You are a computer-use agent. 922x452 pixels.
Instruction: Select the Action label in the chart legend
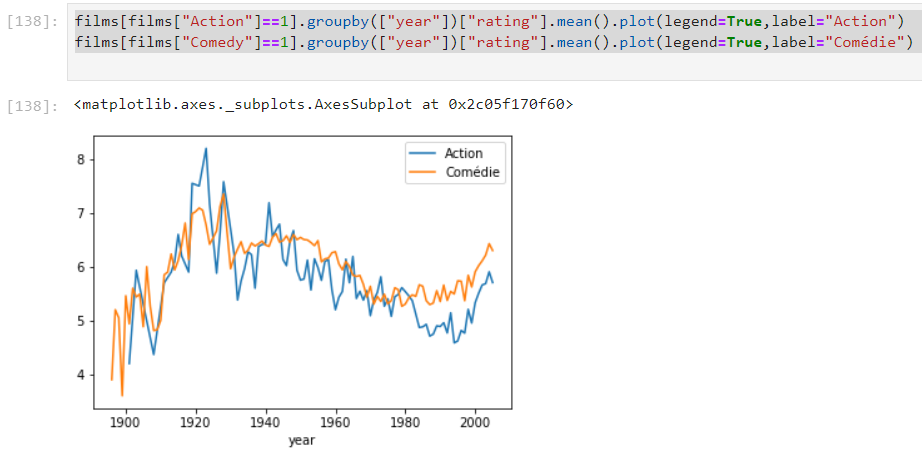(x=463, y=154)
